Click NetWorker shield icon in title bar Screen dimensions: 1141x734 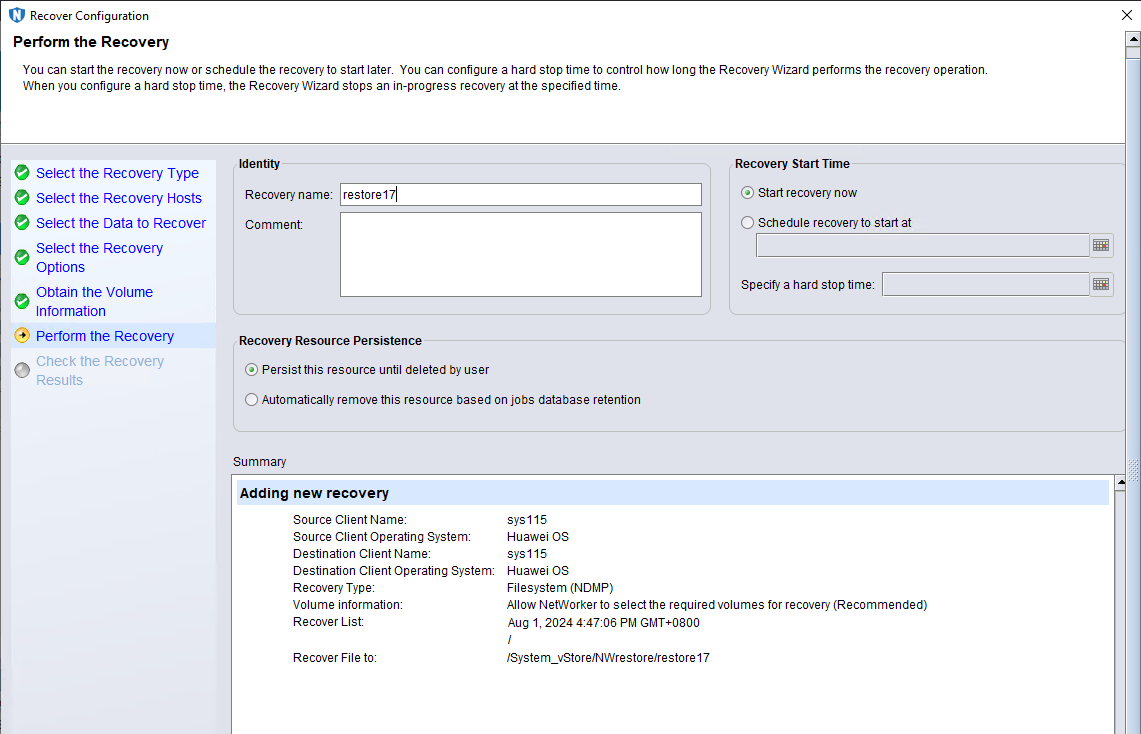(x=16, y=15)
